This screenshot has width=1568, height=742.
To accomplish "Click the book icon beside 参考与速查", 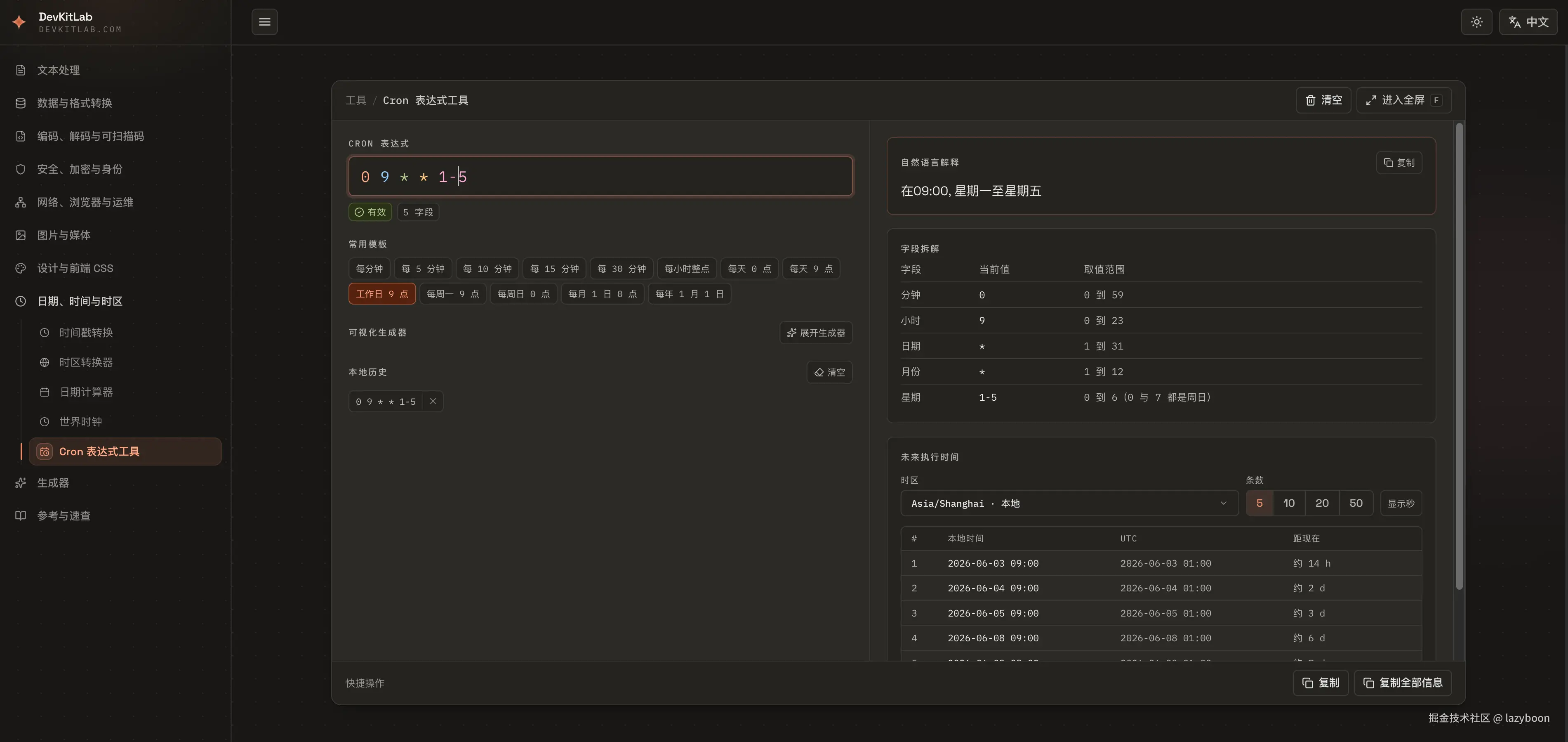I will [x=21, y=516].
